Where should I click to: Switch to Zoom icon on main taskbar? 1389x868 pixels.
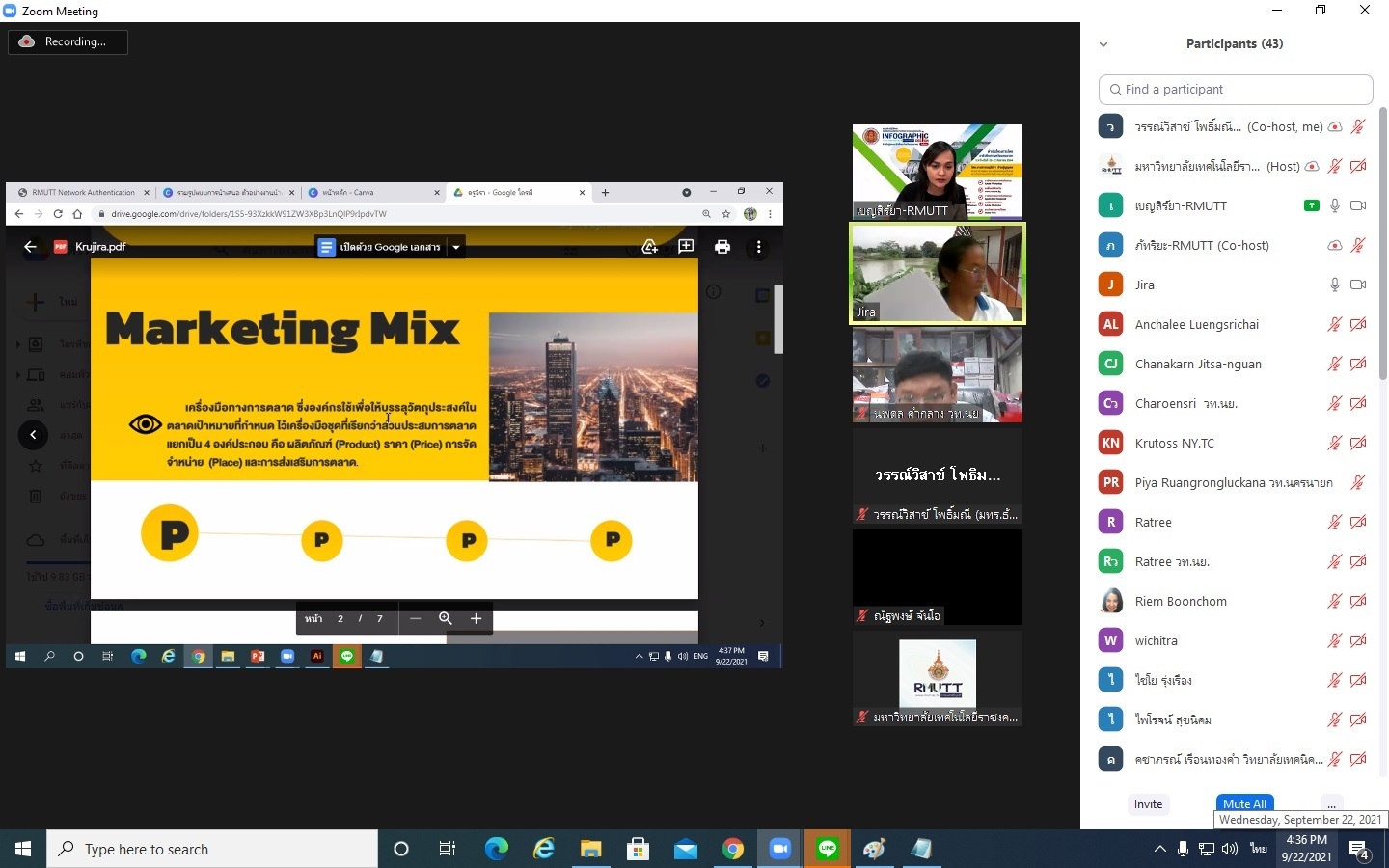[x=779, y=849]
